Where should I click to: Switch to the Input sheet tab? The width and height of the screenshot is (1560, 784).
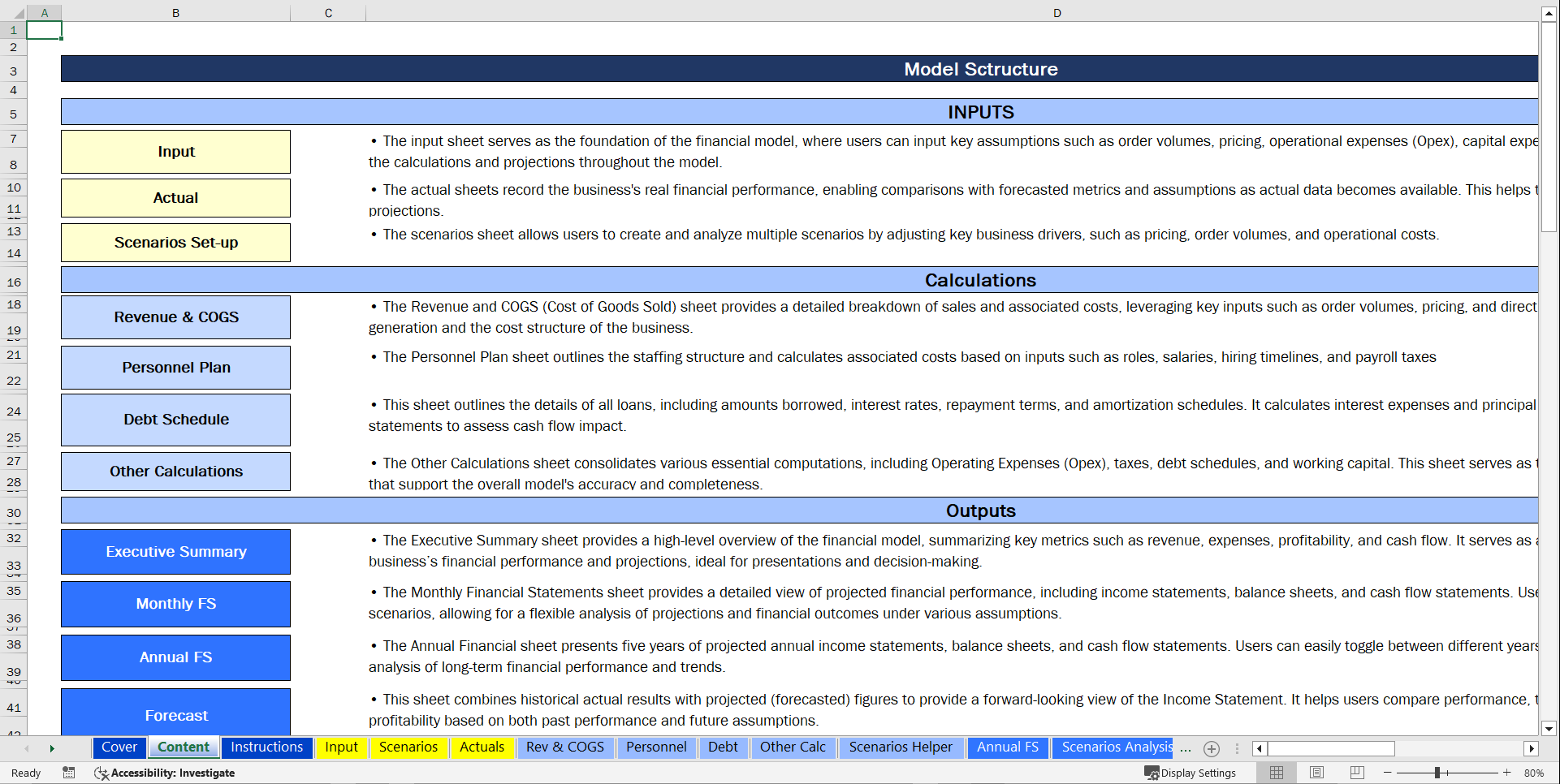(342, 747)
